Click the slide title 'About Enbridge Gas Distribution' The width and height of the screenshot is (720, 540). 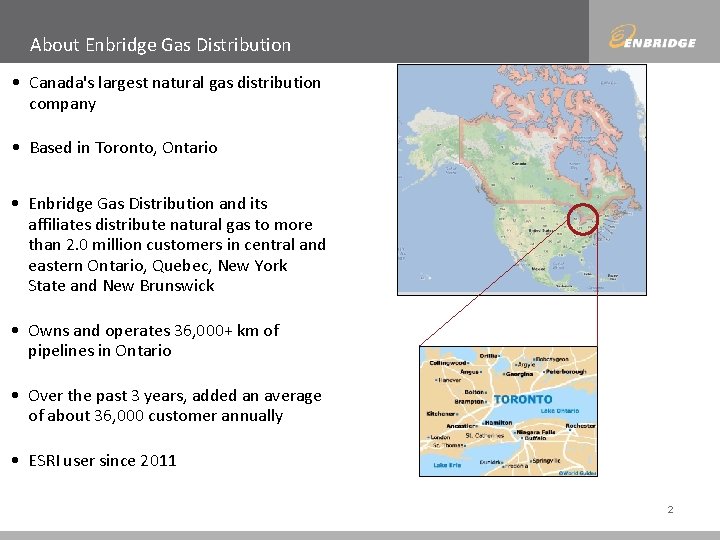point(160,45)
